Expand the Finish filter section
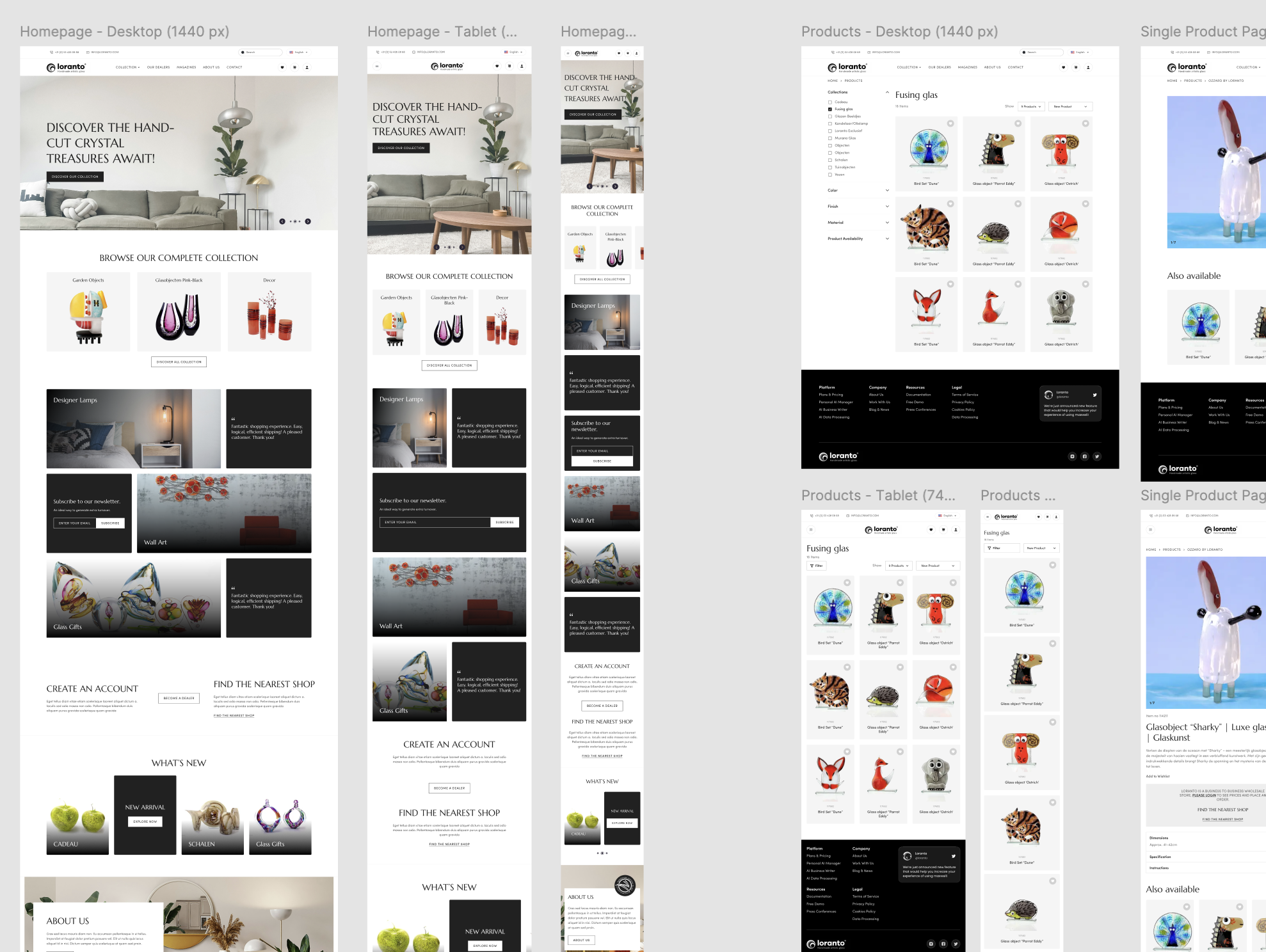The width and height of the screenshot is (1266, 952). point(887,206)
